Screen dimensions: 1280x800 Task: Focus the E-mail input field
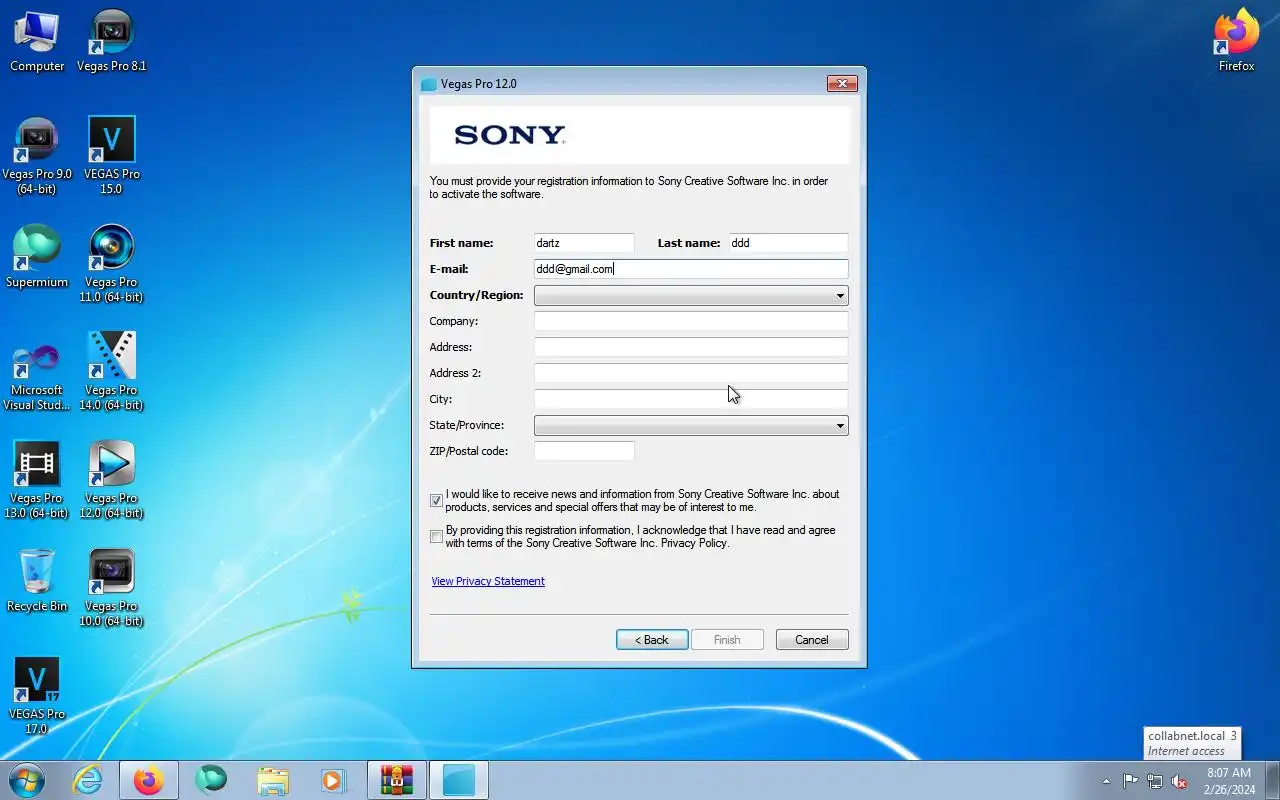[x=691, y=269]
